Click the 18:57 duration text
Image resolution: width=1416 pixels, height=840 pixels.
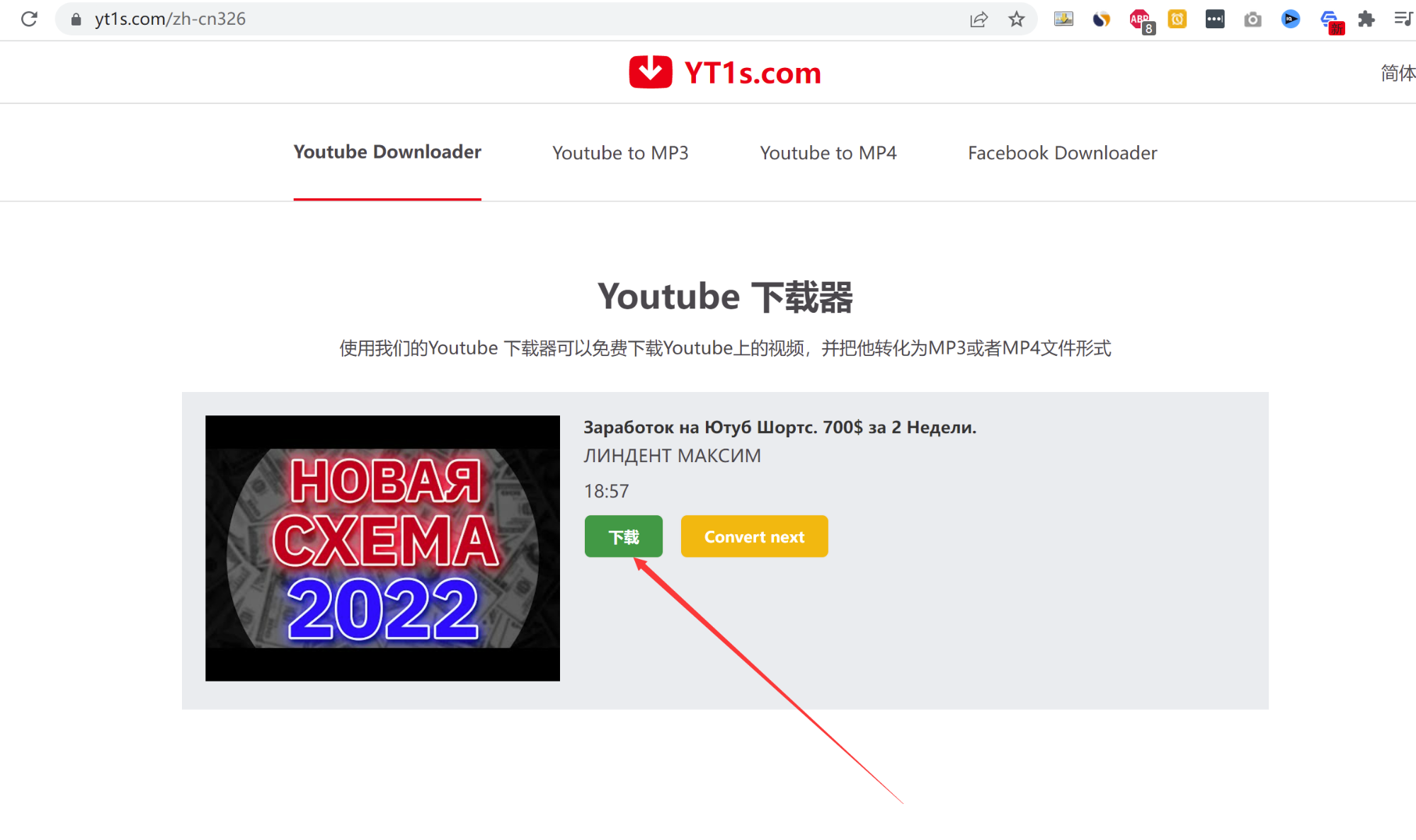[x=606, y=491]
